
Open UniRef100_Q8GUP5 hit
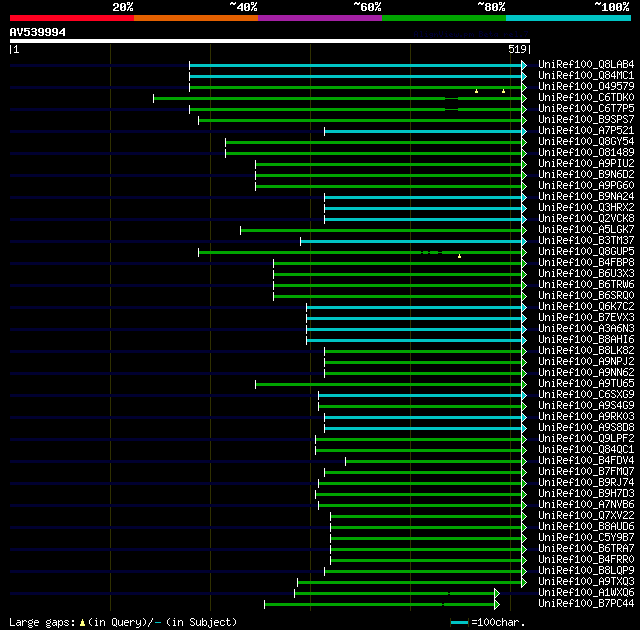[586, 252]
